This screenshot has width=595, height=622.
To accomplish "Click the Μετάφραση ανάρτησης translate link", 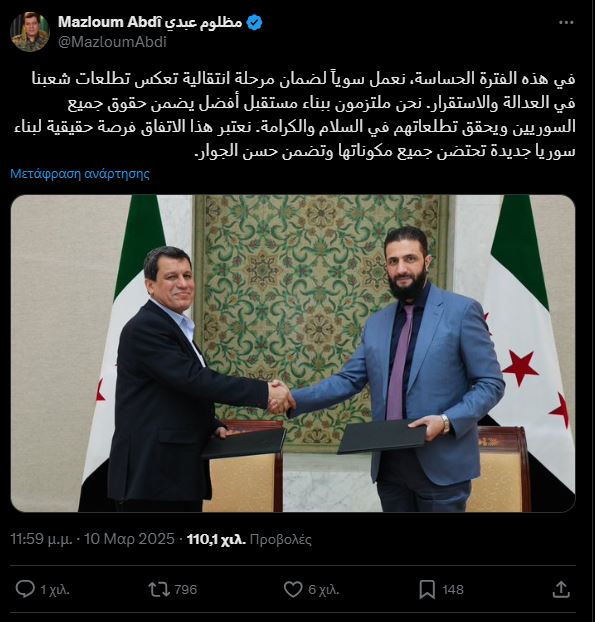I will [x=80, y=174].
